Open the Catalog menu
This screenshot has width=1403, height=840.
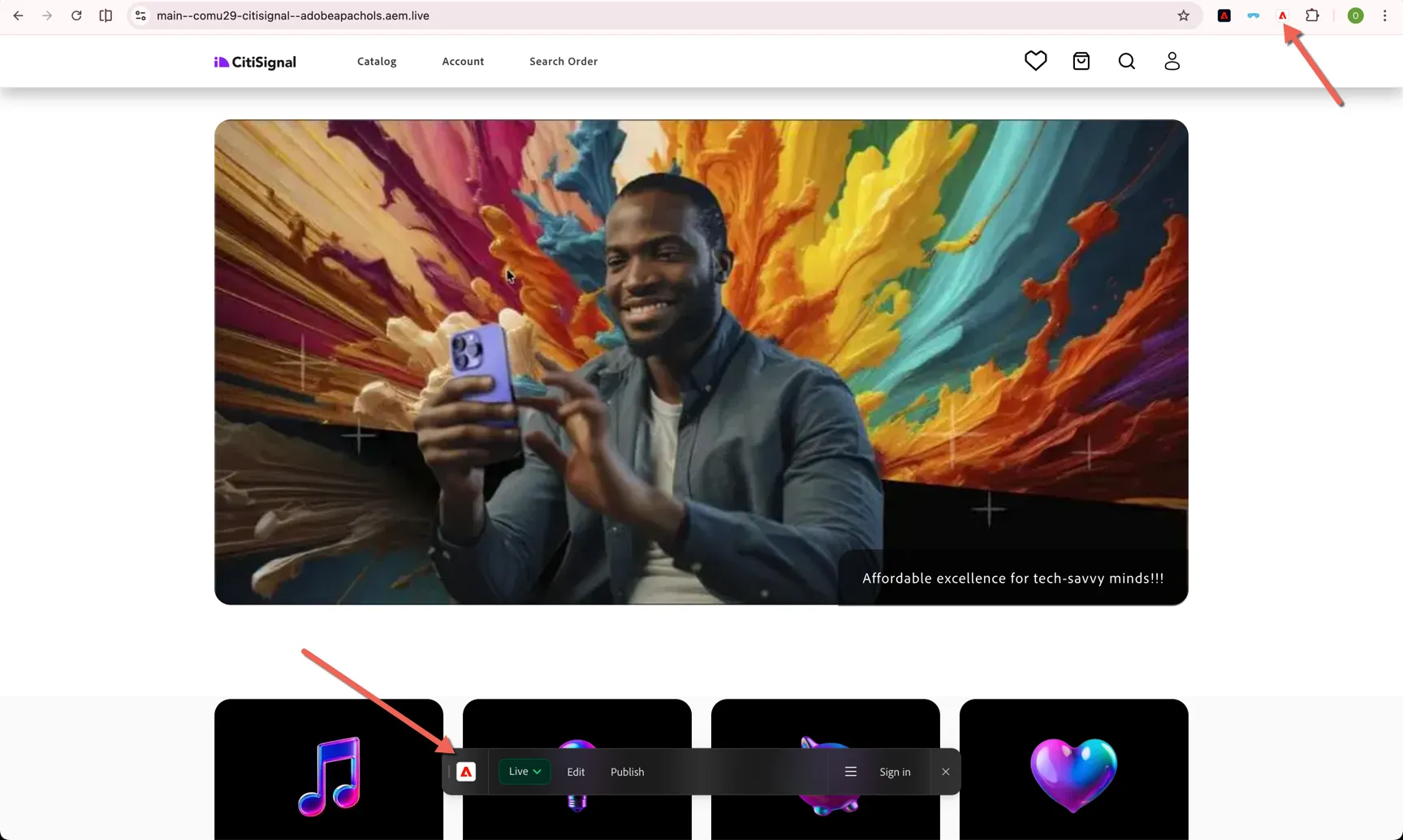coord(377,62)
